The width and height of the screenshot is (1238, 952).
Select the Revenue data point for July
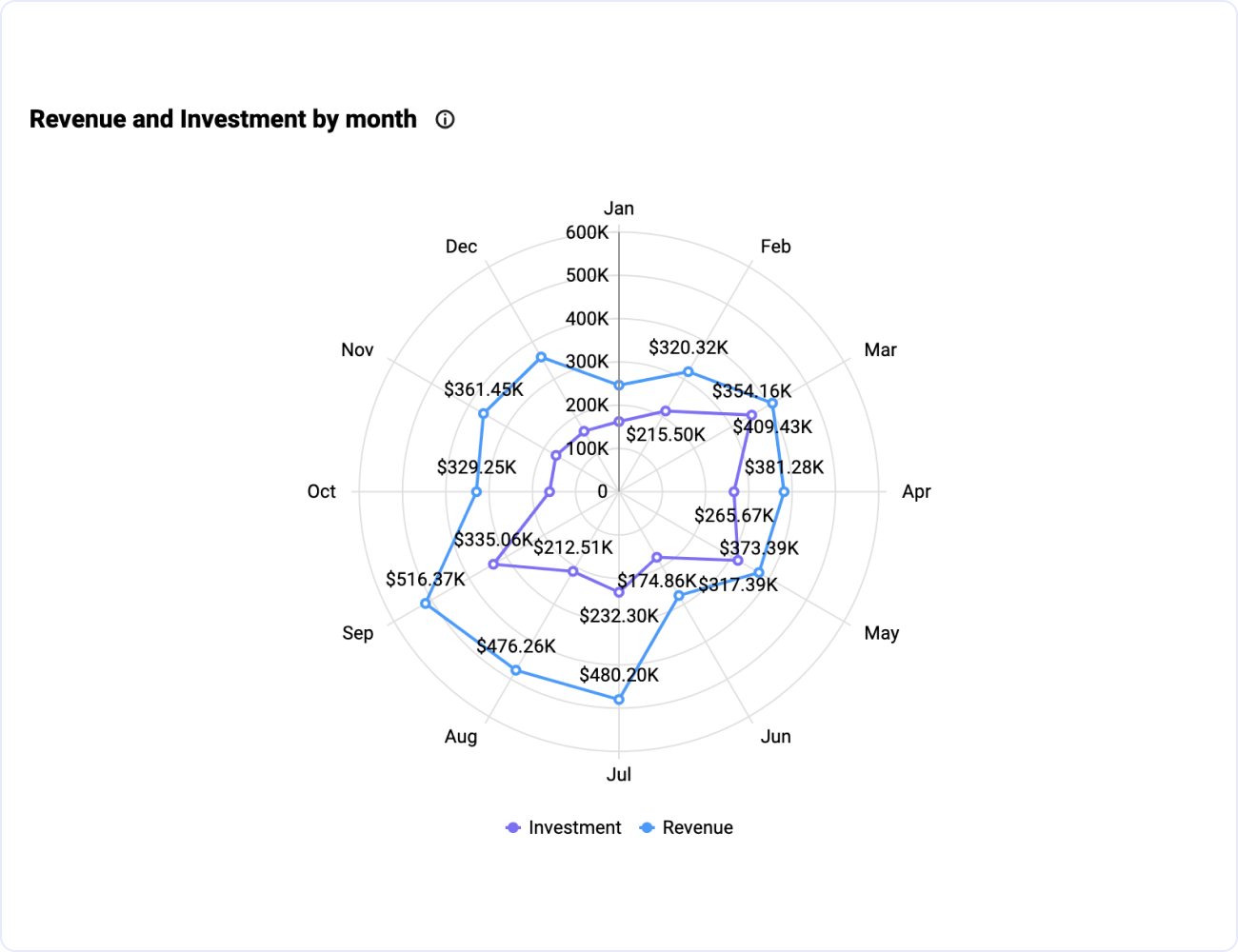pyautogui.click(x=619, y=700)
